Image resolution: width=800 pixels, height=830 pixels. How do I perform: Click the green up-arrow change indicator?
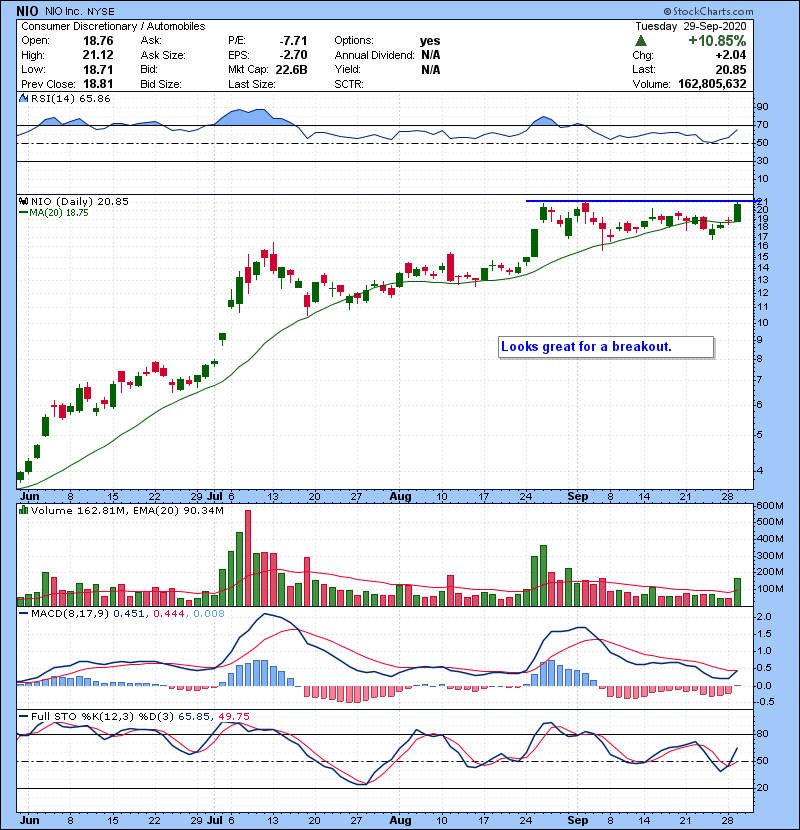coord(641,41)
